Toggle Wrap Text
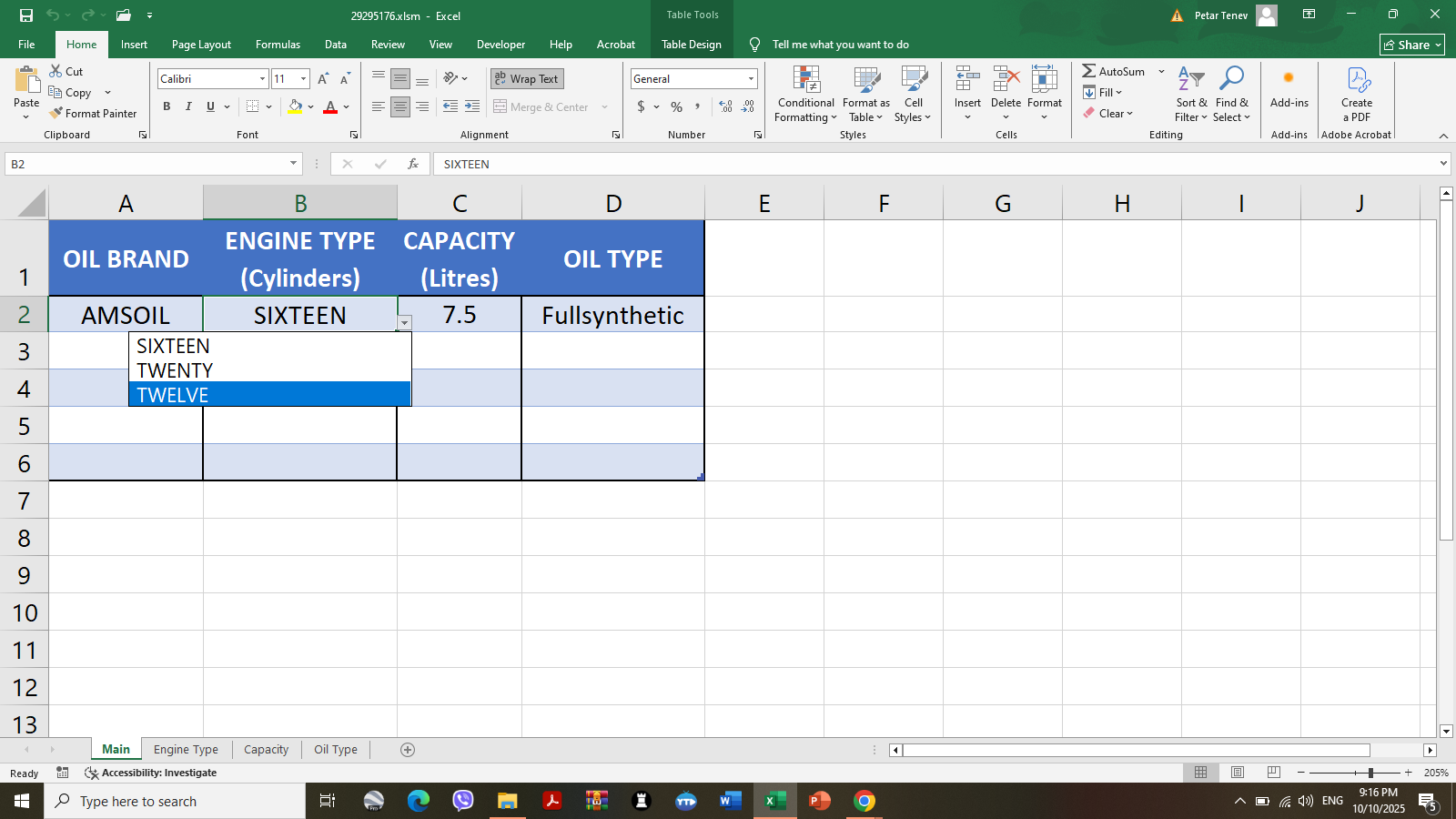Screen dimensions: 1456x819 527,79
